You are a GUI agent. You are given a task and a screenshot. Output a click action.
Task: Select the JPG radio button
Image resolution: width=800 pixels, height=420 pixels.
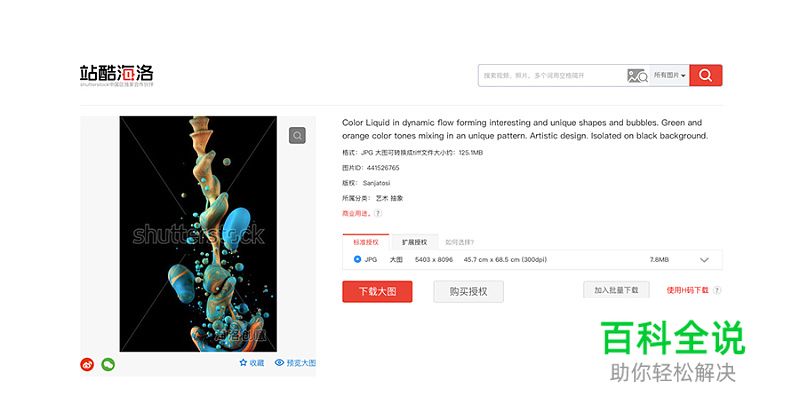coord(357,259)
